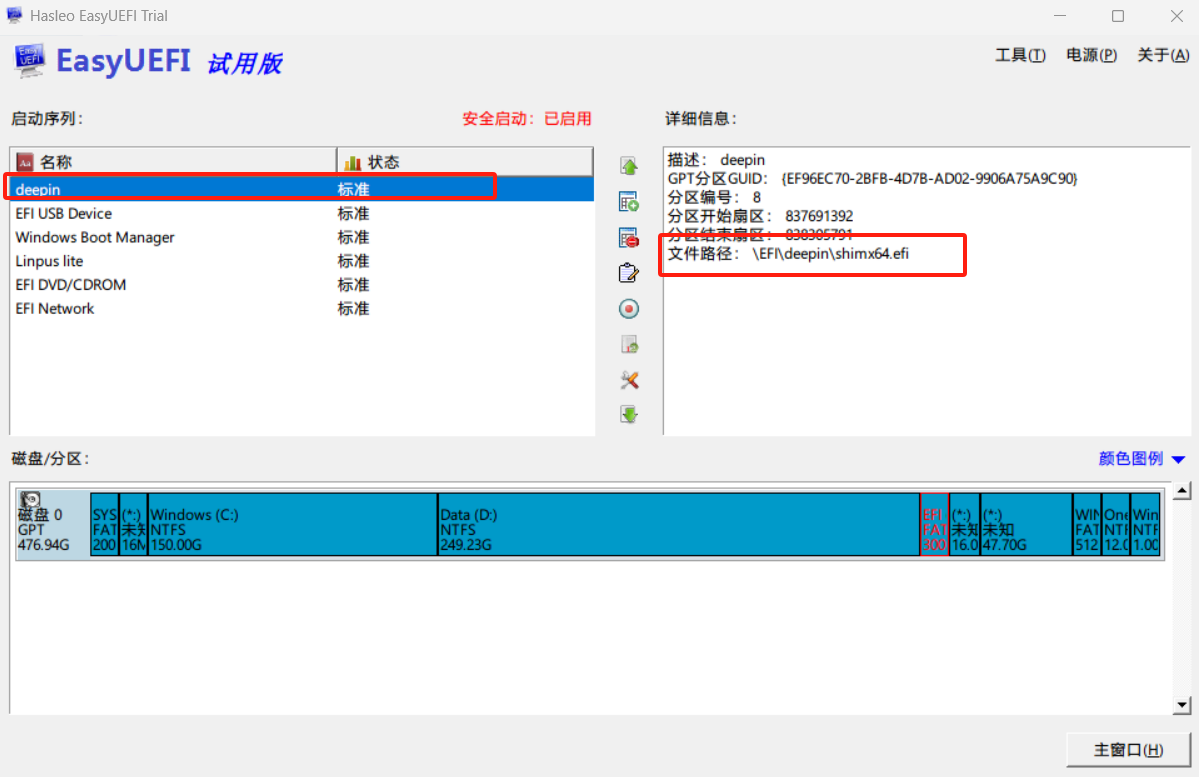The image size is (1199, 777).
Task: Select the EFI Network entry
Action: tap(302, 308)
